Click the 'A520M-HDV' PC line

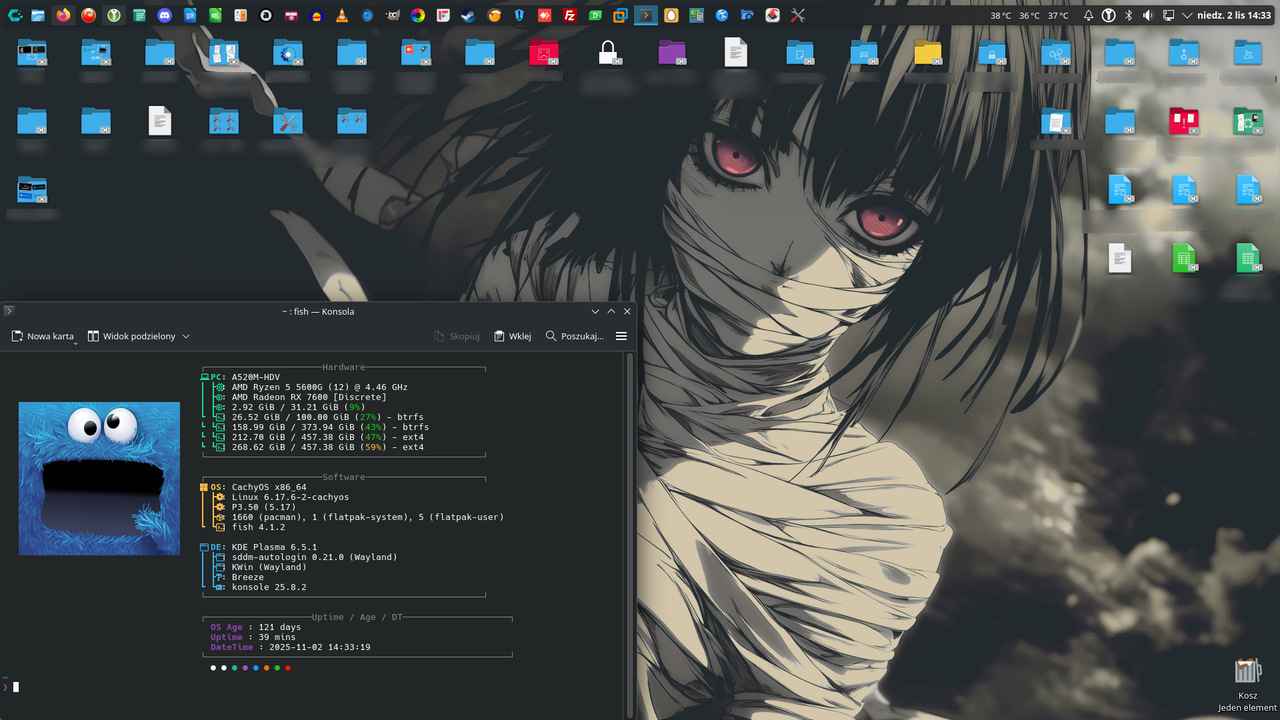(256, 377)
